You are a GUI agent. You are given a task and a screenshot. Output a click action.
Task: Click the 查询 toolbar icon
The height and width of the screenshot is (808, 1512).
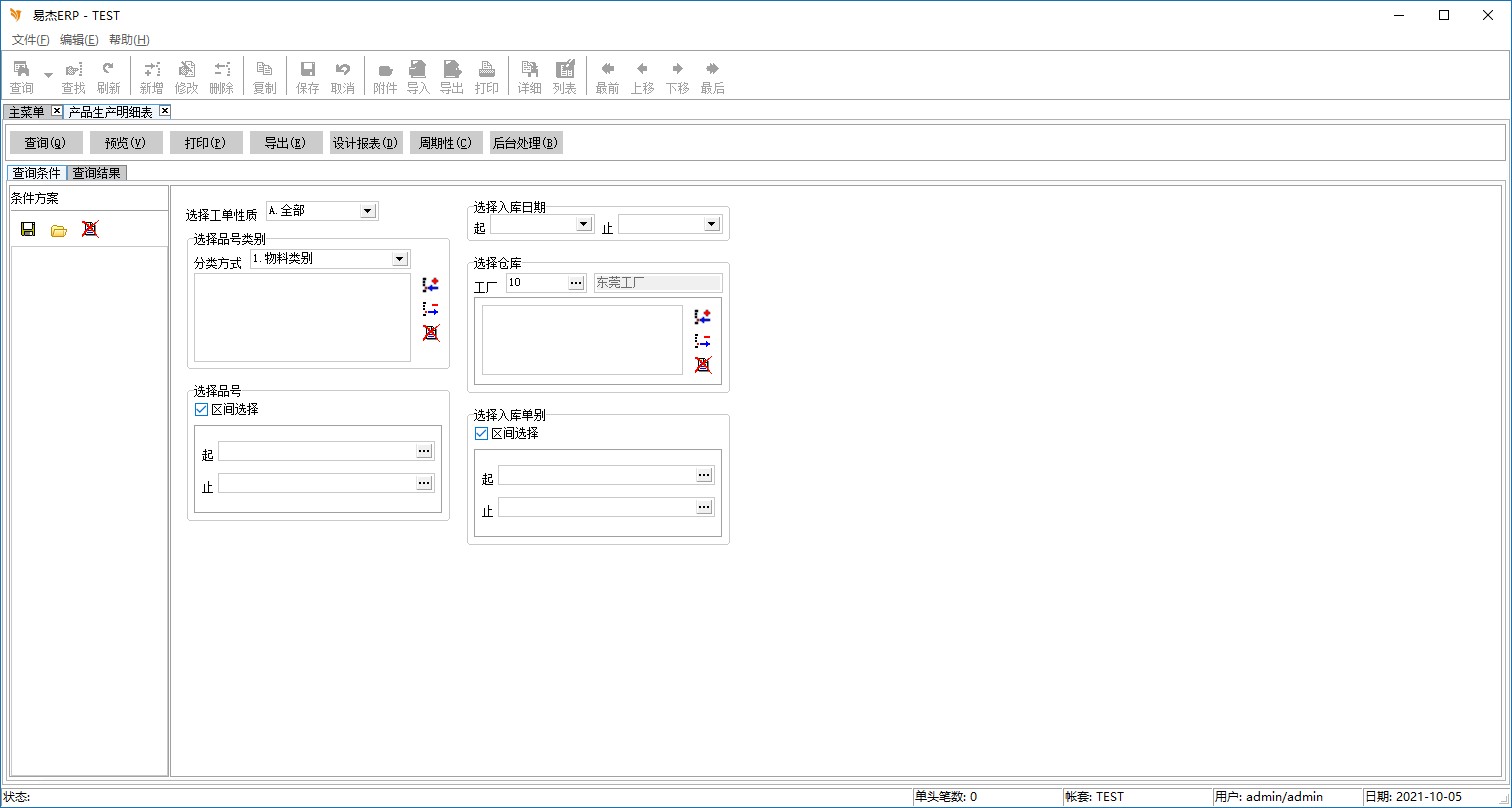[x=21, y=77]
